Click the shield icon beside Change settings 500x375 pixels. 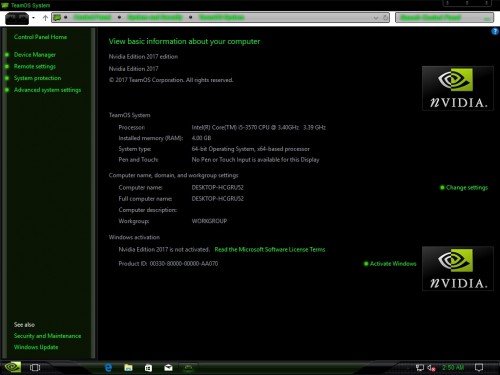tap(442, 188)
